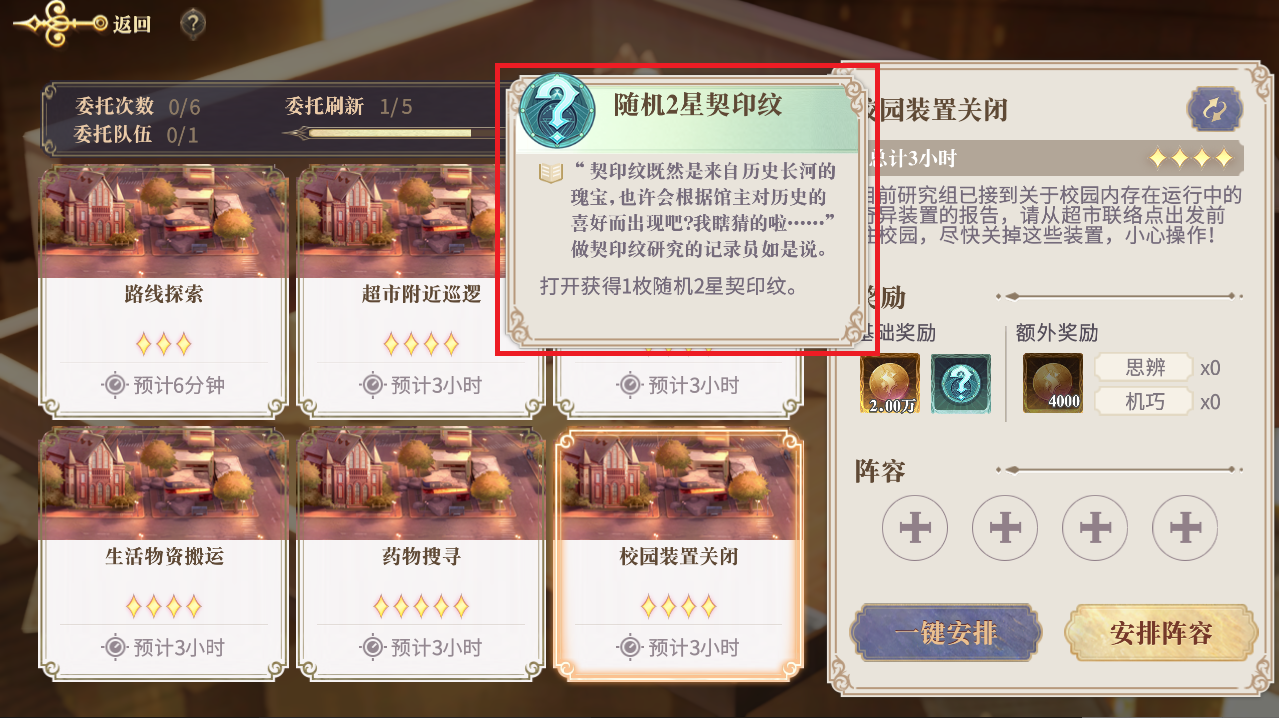Open the question mark help icon
Screen dimensions: 1279x718
point(193,24)
